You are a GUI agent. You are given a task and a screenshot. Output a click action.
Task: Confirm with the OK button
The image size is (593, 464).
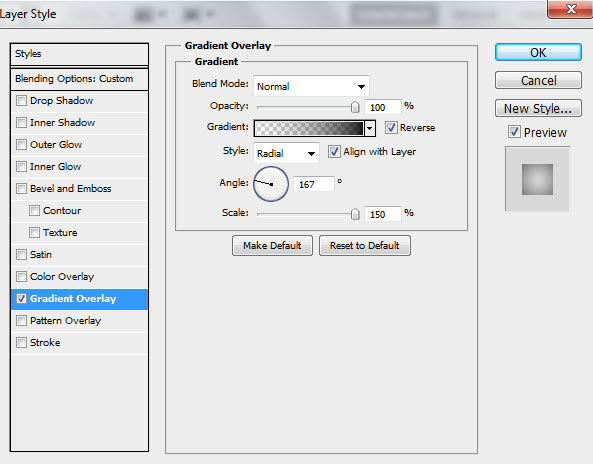click(538, 52)
